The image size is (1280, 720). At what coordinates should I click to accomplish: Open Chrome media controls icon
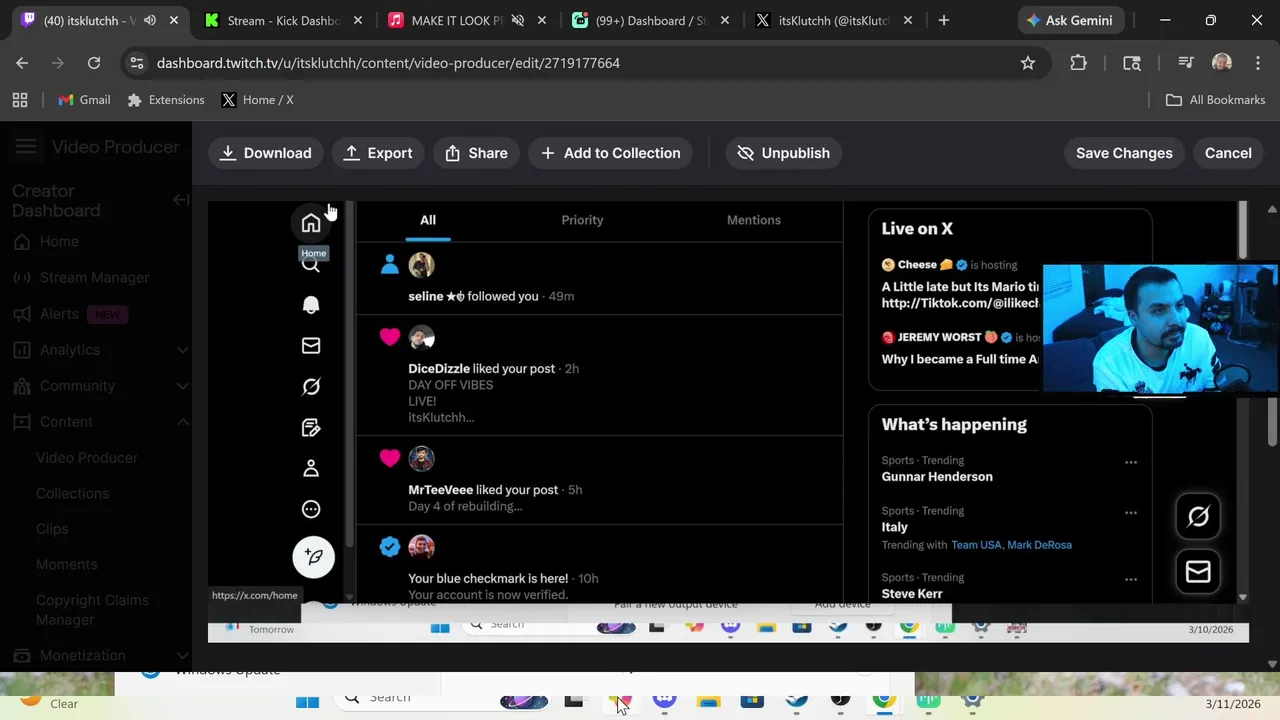(x=1185, y=63)
